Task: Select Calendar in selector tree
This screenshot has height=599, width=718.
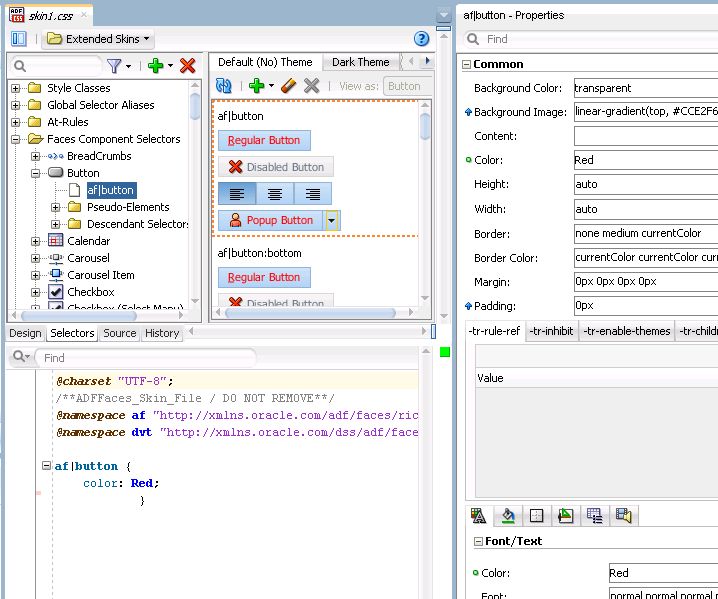Action: (88, 241)
